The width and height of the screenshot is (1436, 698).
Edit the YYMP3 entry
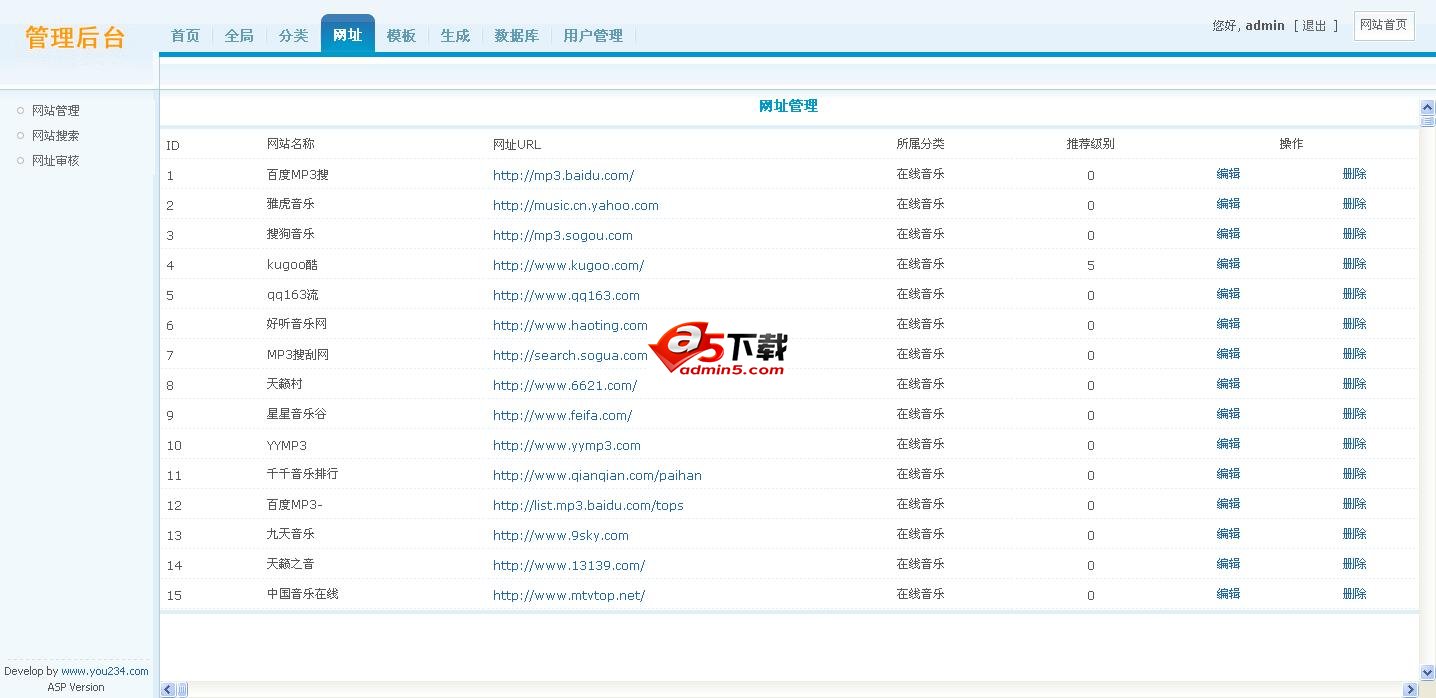coord(1228,444)
